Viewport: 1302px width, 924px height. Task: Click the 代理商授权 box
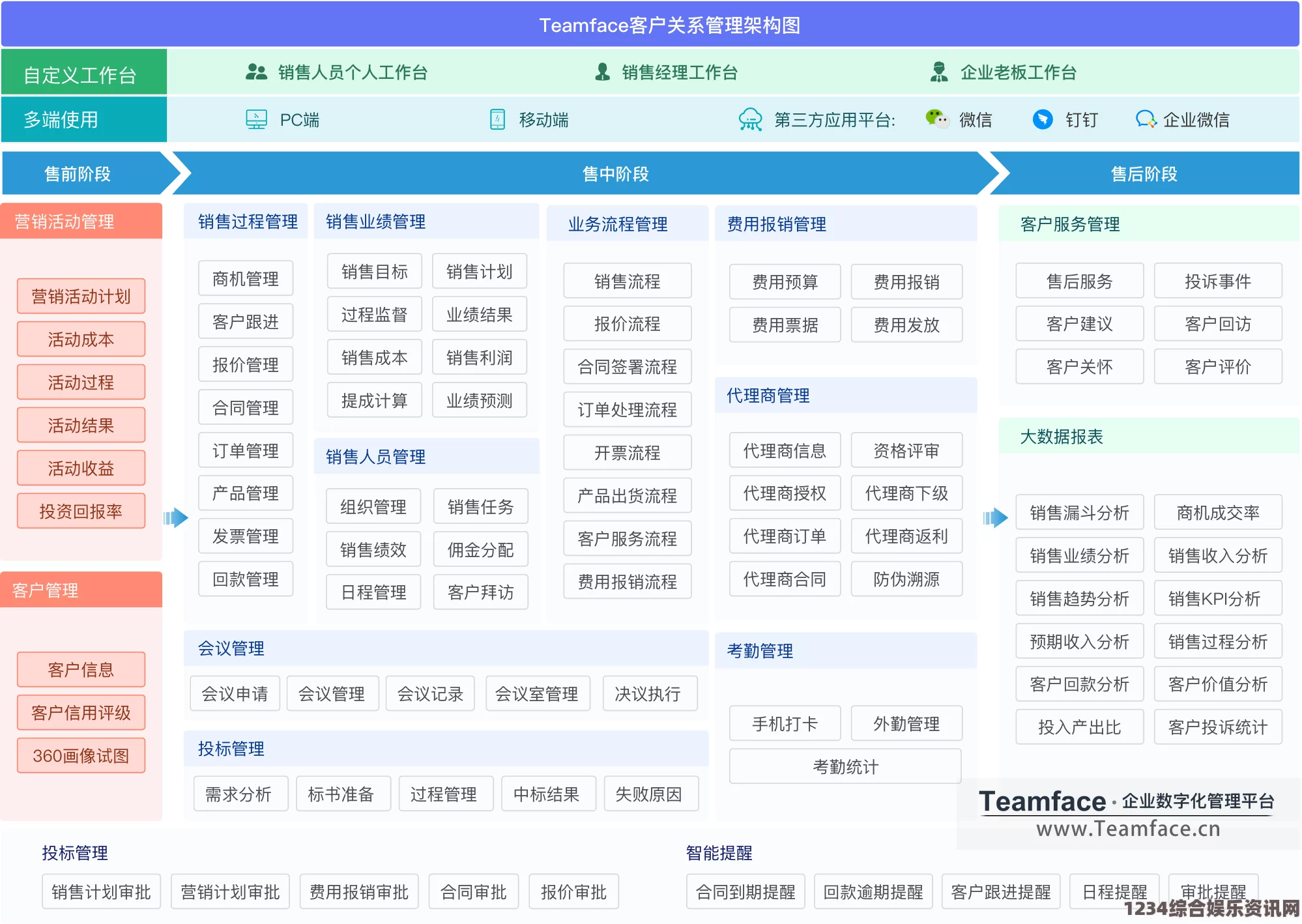coord(785,493)
